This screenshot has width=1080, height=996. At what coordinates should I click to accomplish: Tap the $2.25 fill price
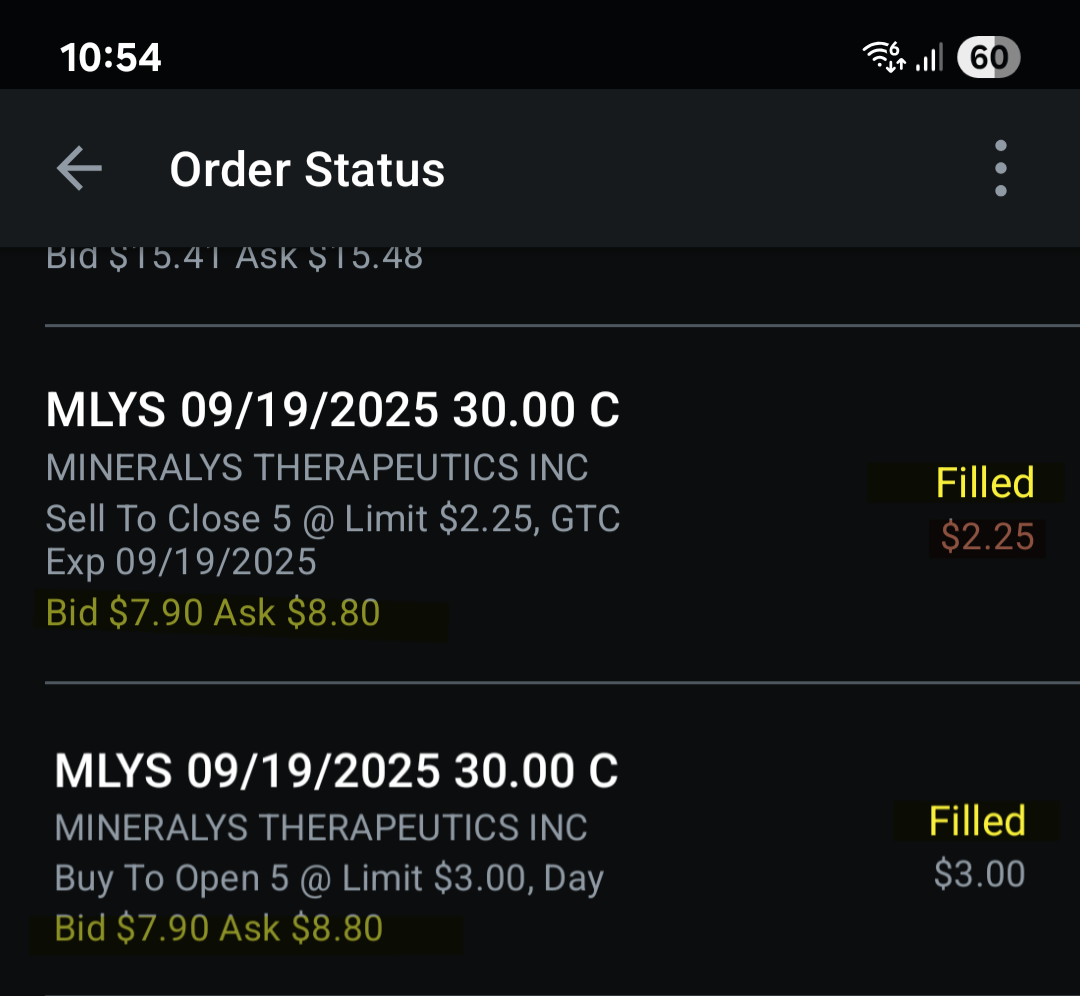988,537
